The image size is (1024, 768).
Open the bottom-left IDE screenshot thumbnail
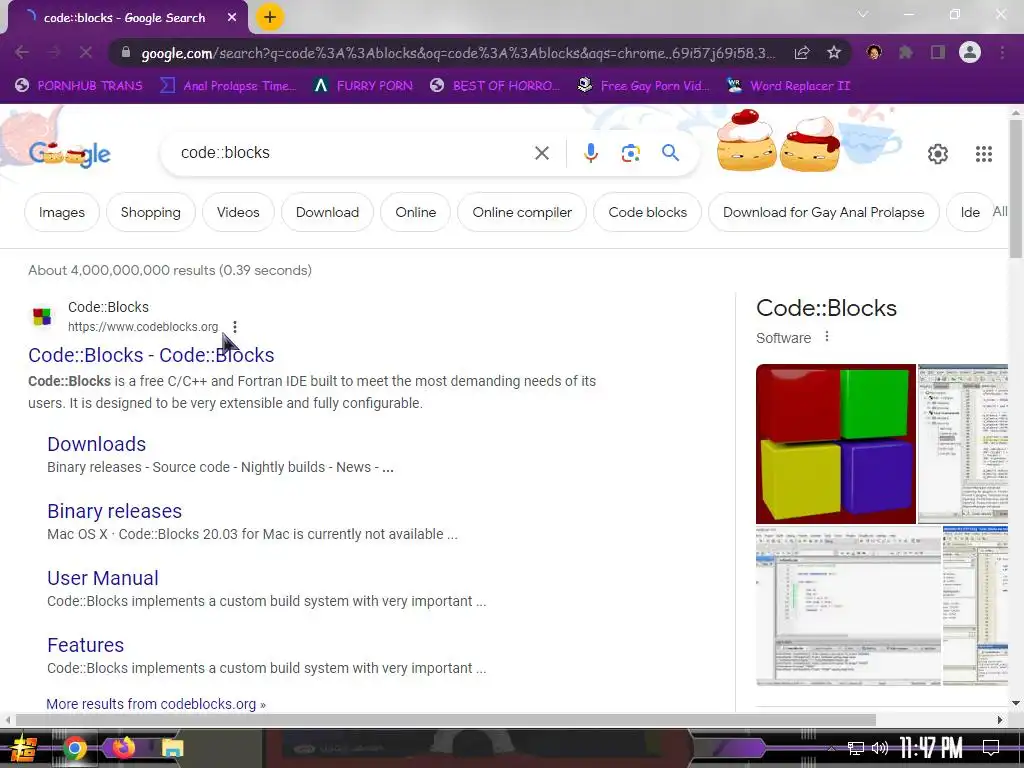point(848,606)
